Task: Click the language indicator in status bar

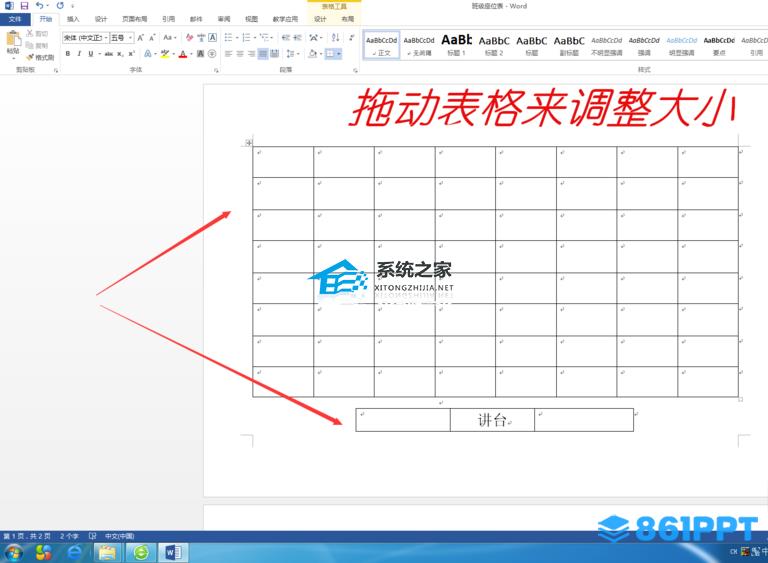Action: (120, 536)
